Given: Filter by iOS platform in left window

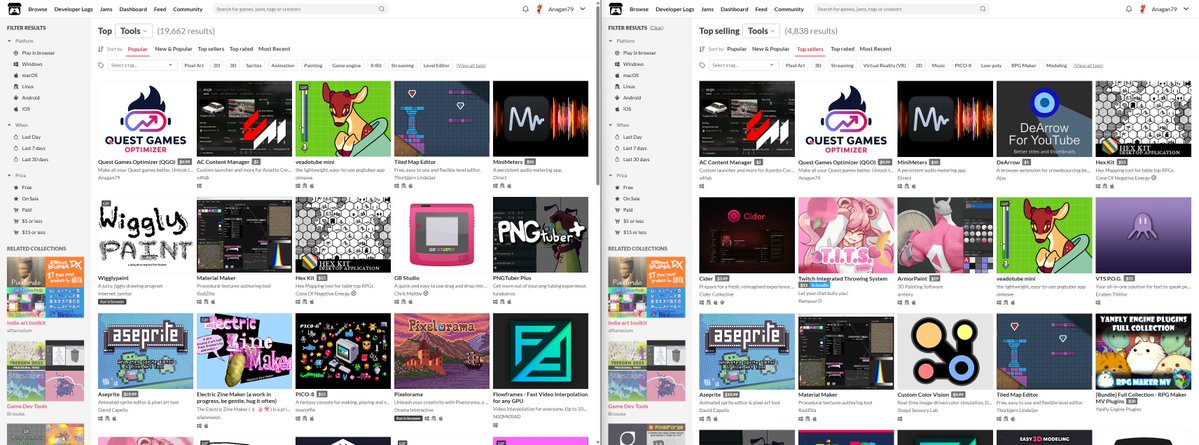Looking at the screenshot, I should pos(22,109).
